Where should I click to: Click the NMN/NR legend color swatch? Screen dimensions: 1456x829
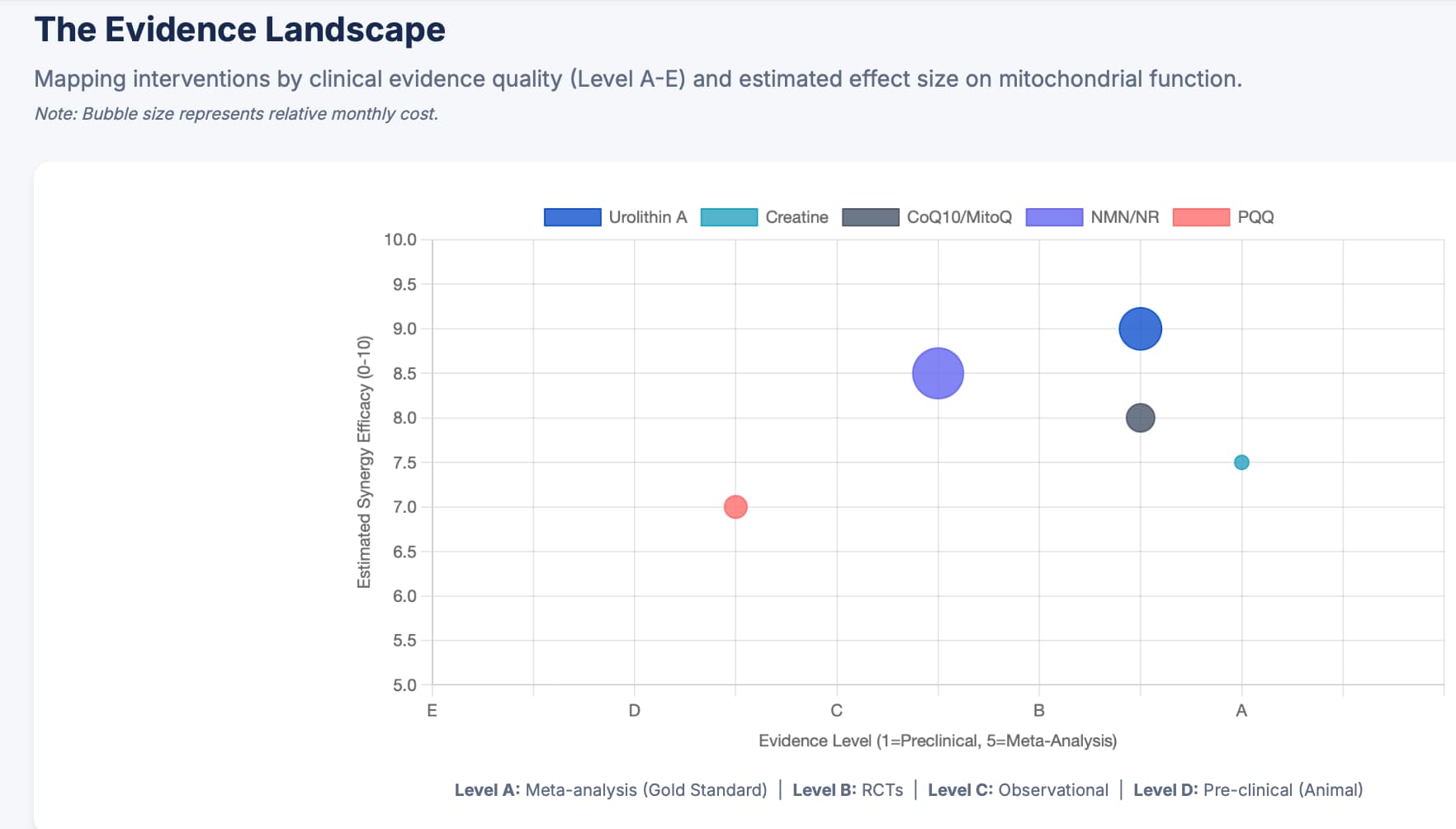[1054, 217]
